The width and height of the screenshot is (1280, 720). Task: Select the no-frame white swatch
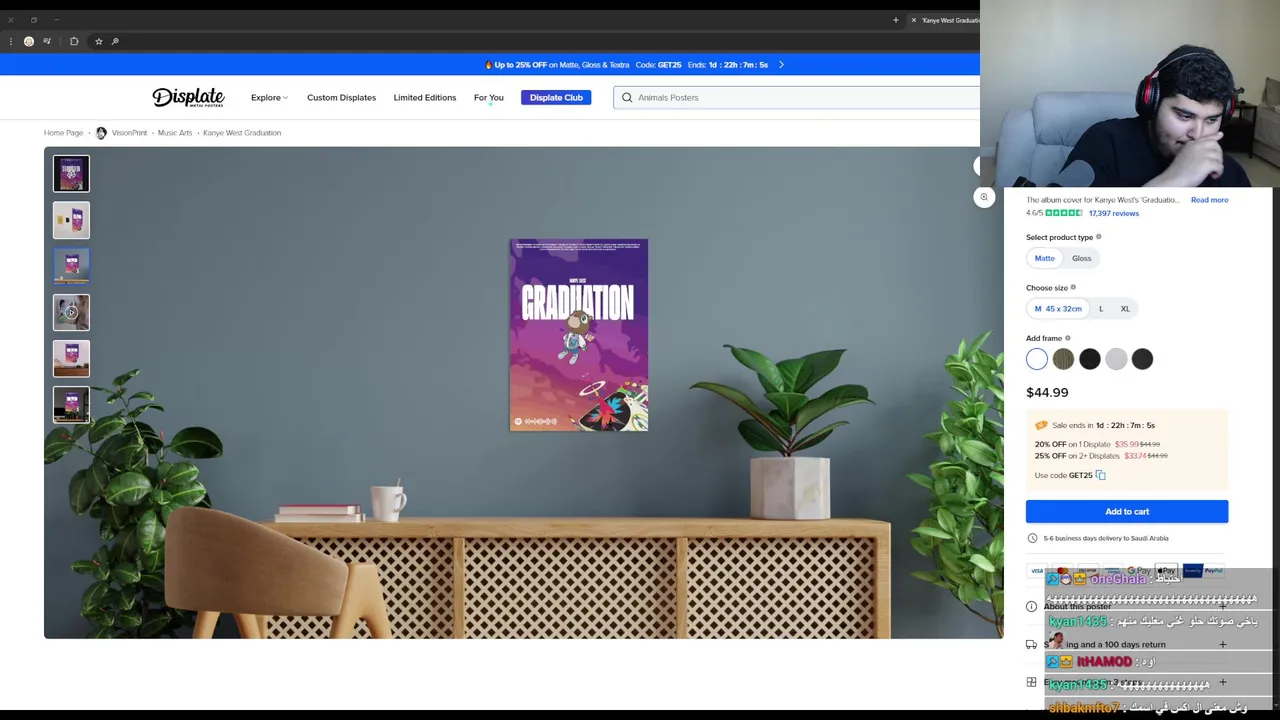[1037, 359]
